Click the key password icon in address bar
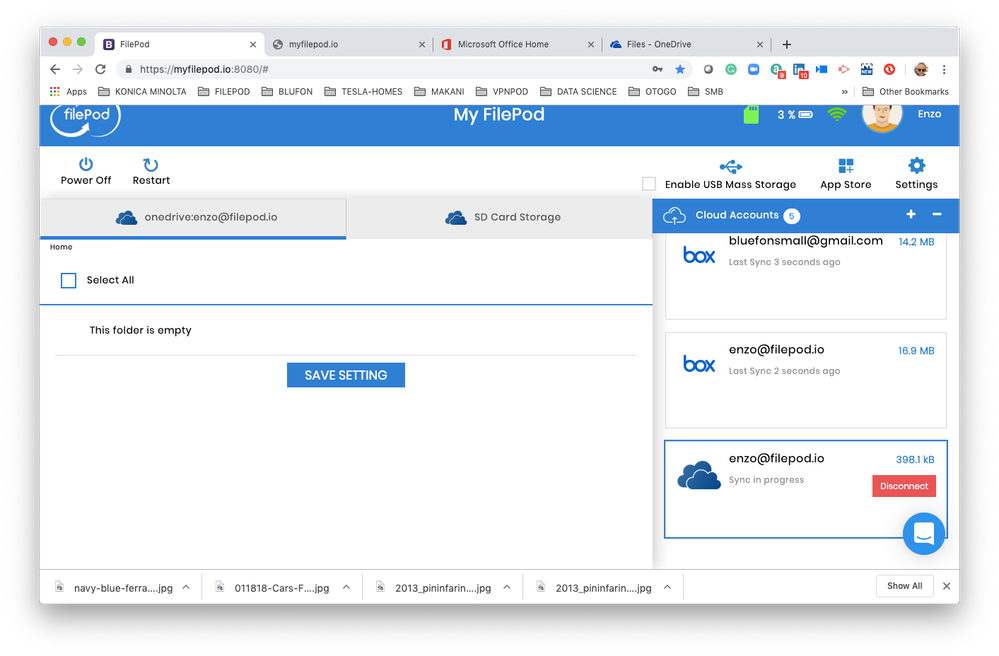This screenshot has width=999, height=656. click(x=658, y=69)
